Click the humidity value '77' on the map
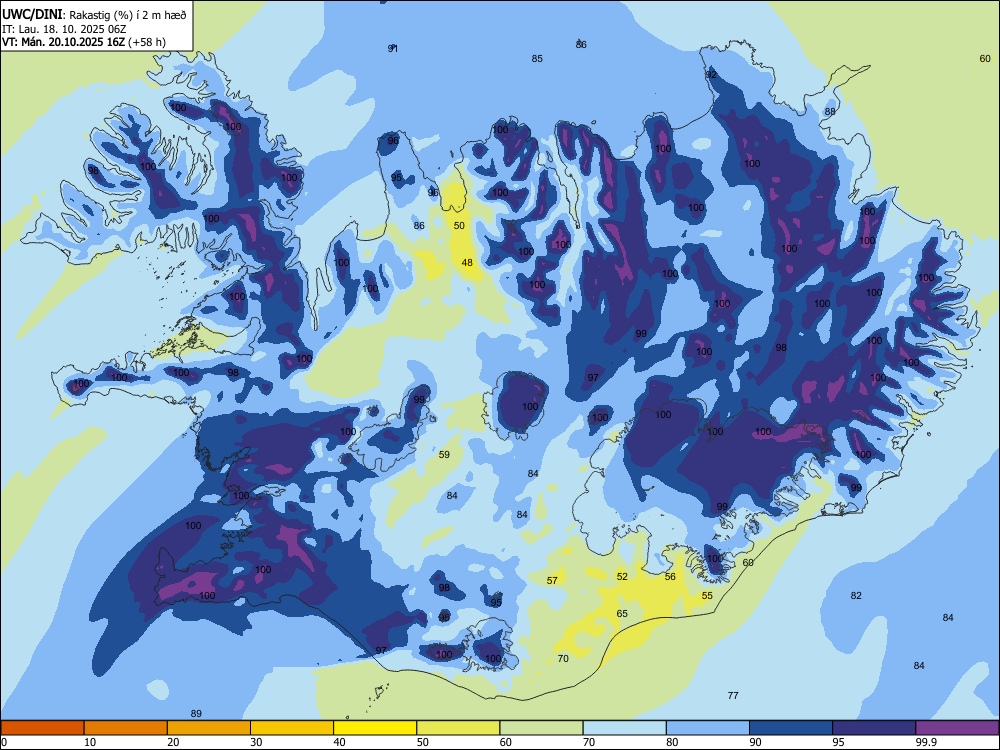 (733, 695)
